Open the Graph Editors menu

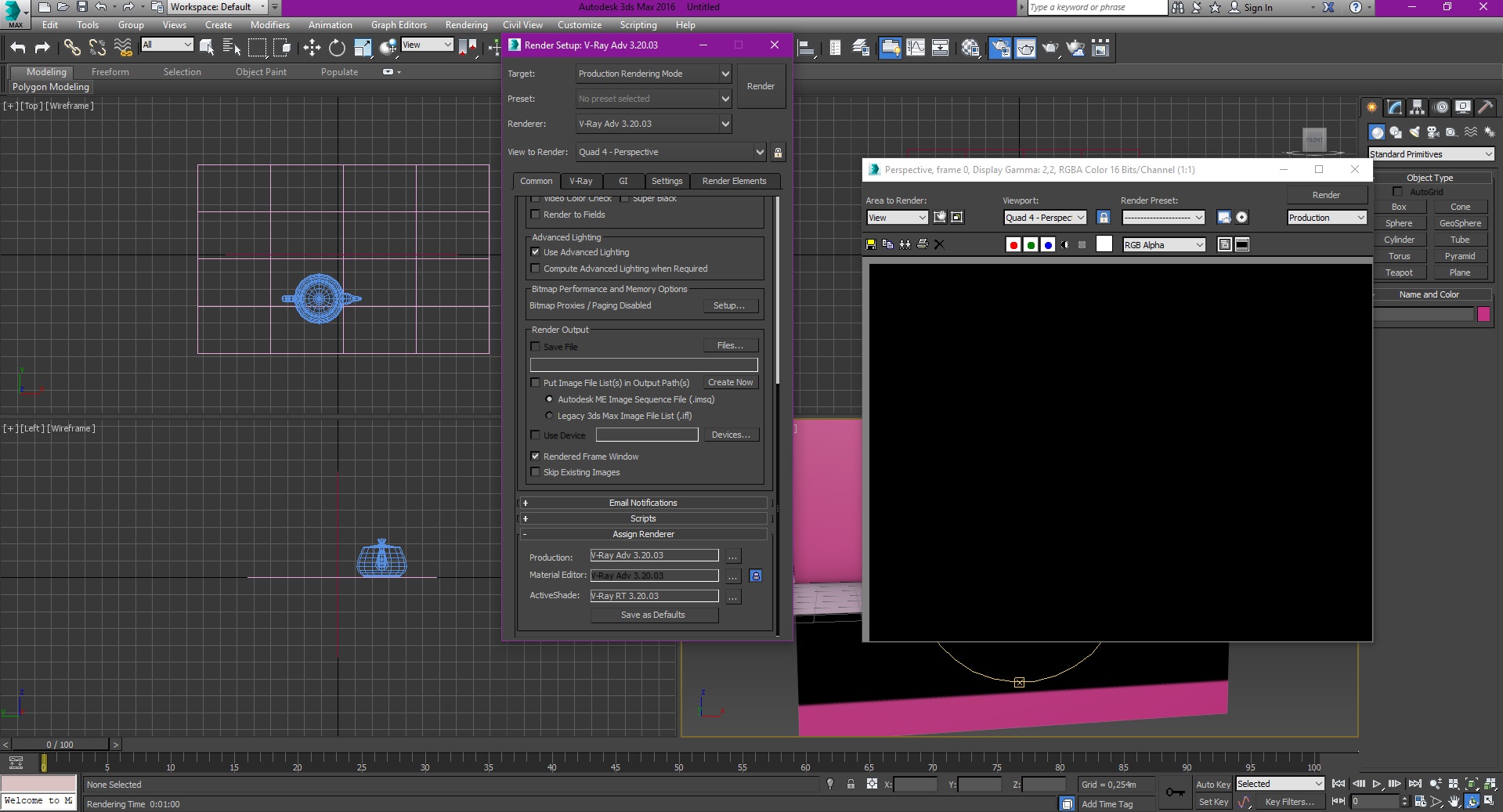[399, 25]
